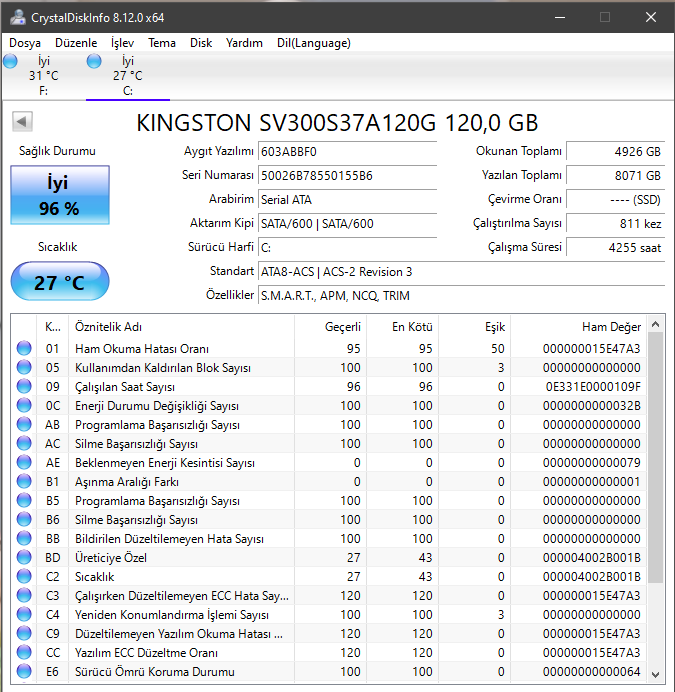
Task: Click the Çalışma Süresi value 4255 saat
Action: tap(615, 247)
